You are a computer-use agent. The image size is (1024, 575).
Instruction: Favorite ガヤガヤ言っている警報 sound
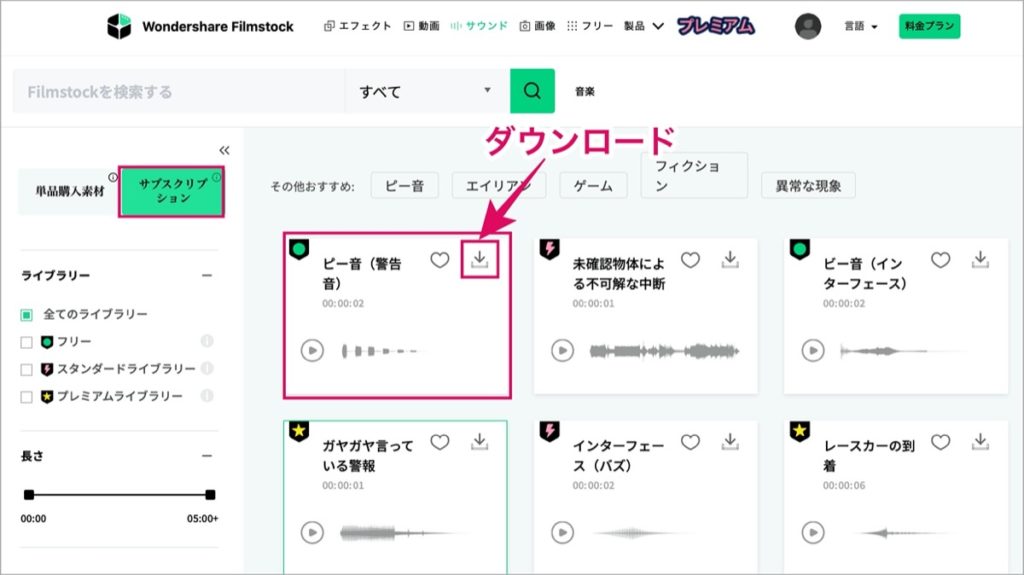440,442
